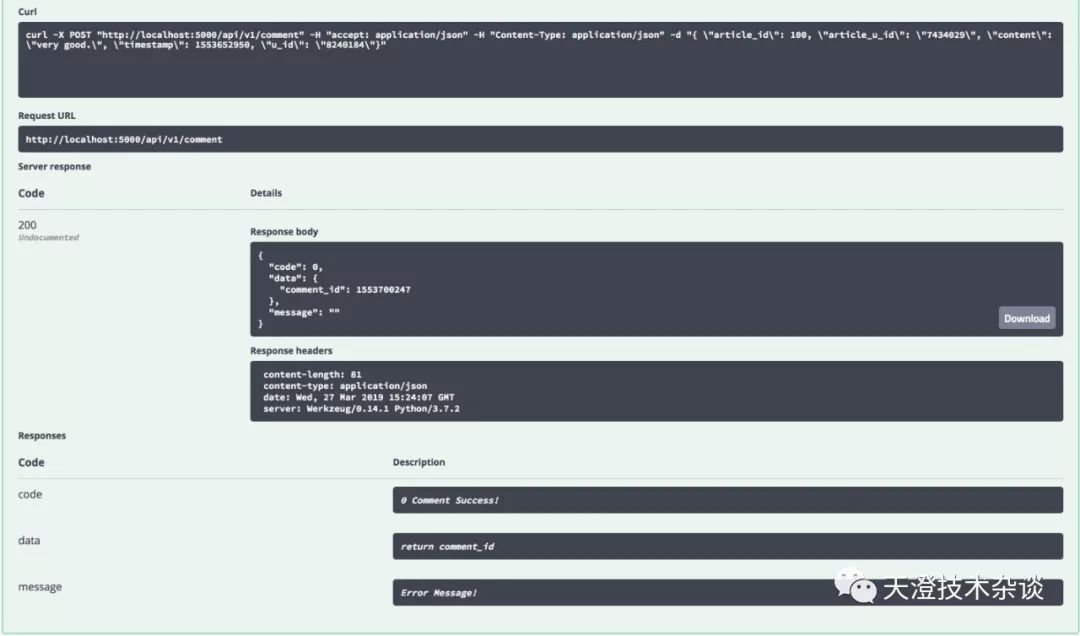1080x636 pixels.
Task: Click the '"message": ""' line in response body
Action: click(304, 313)
